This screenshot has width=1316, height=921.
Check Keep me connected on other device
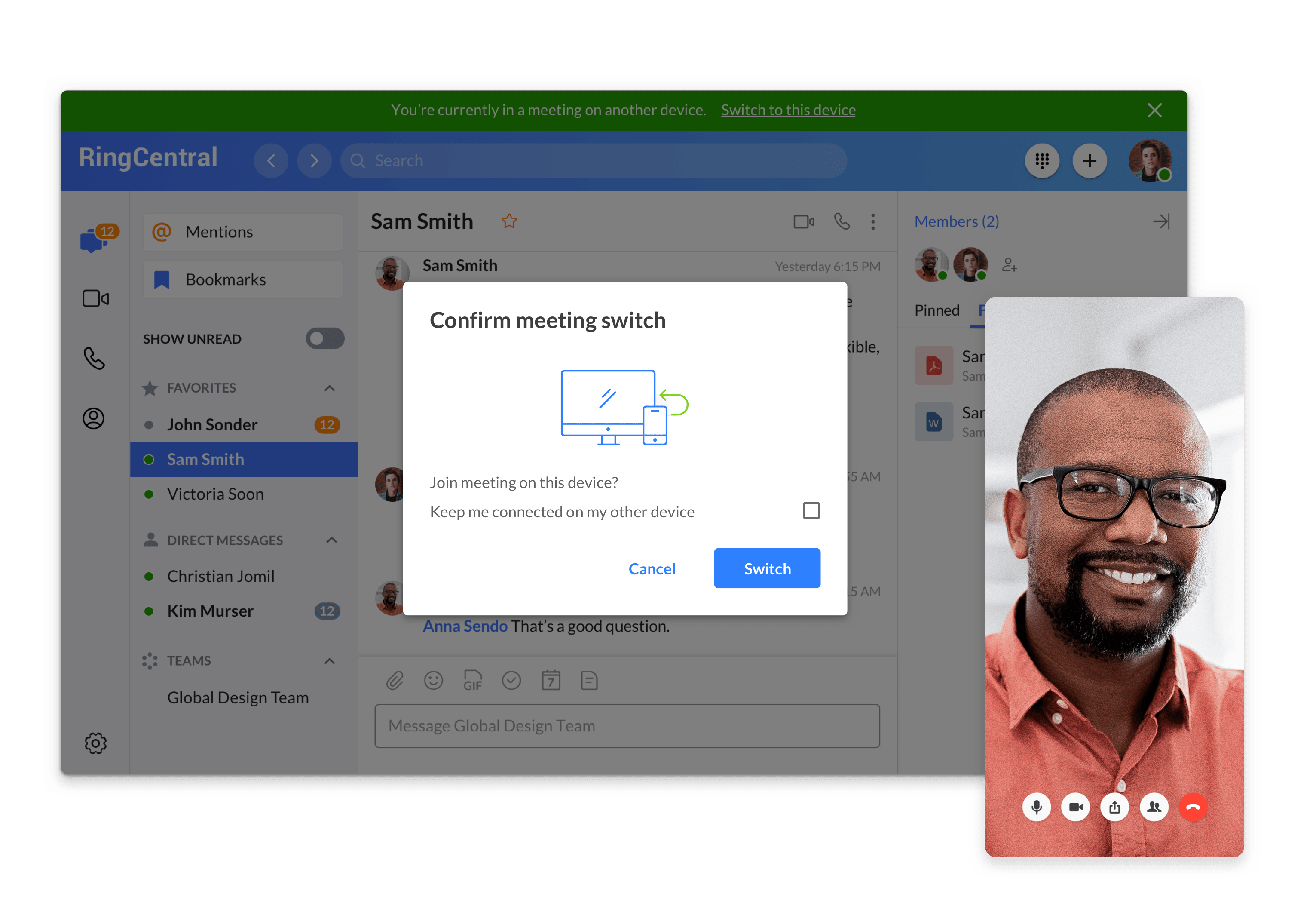coord(811,510)
